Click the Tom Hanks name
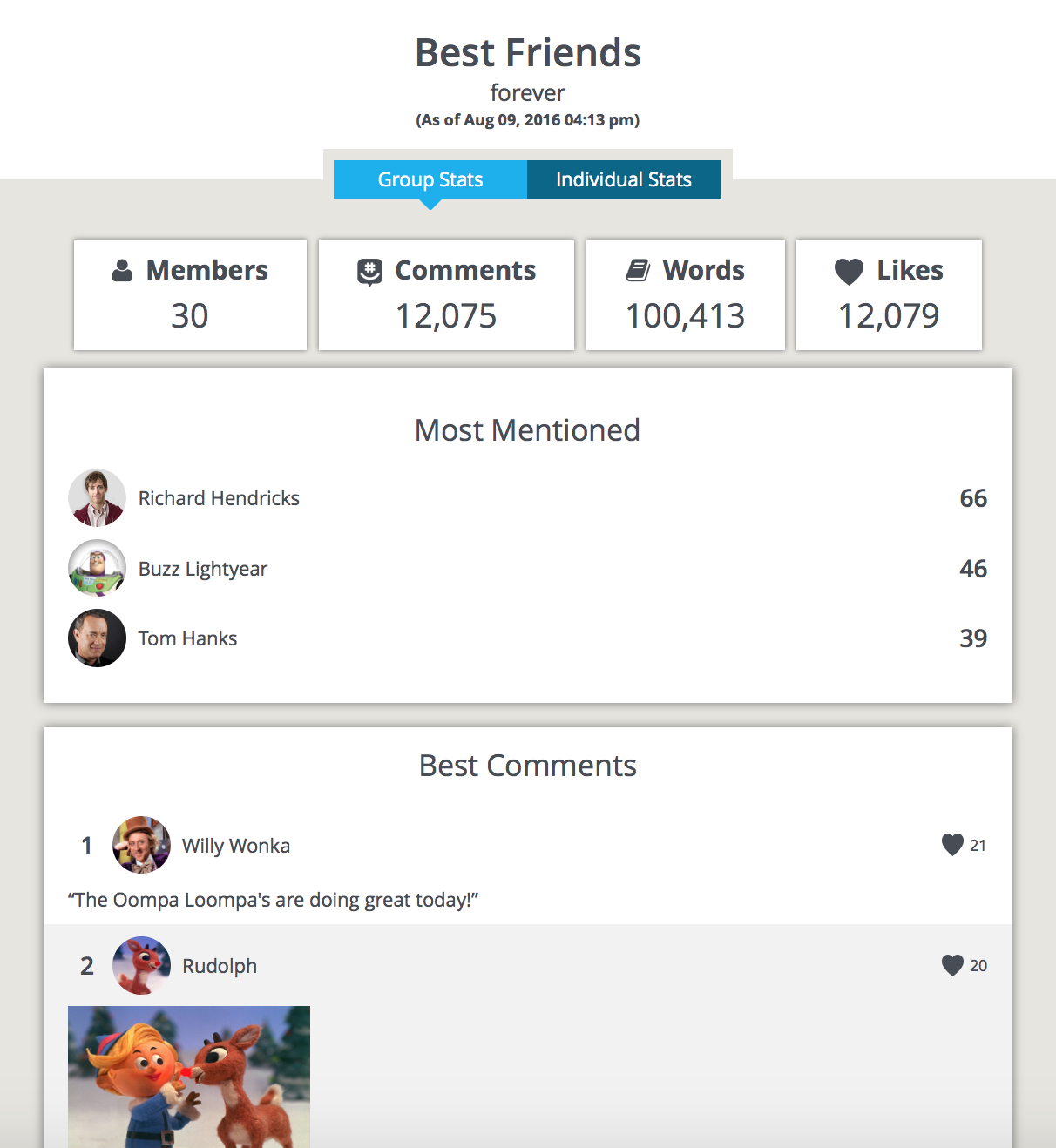This screenshot has height=1148, width=1056. (x=187, y=638)
